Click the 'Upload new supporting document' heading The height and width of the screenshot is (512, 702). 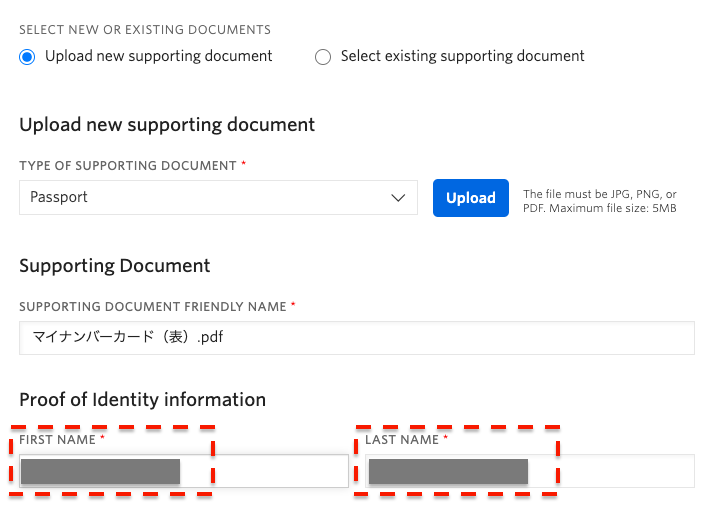[x=167, y=125]
